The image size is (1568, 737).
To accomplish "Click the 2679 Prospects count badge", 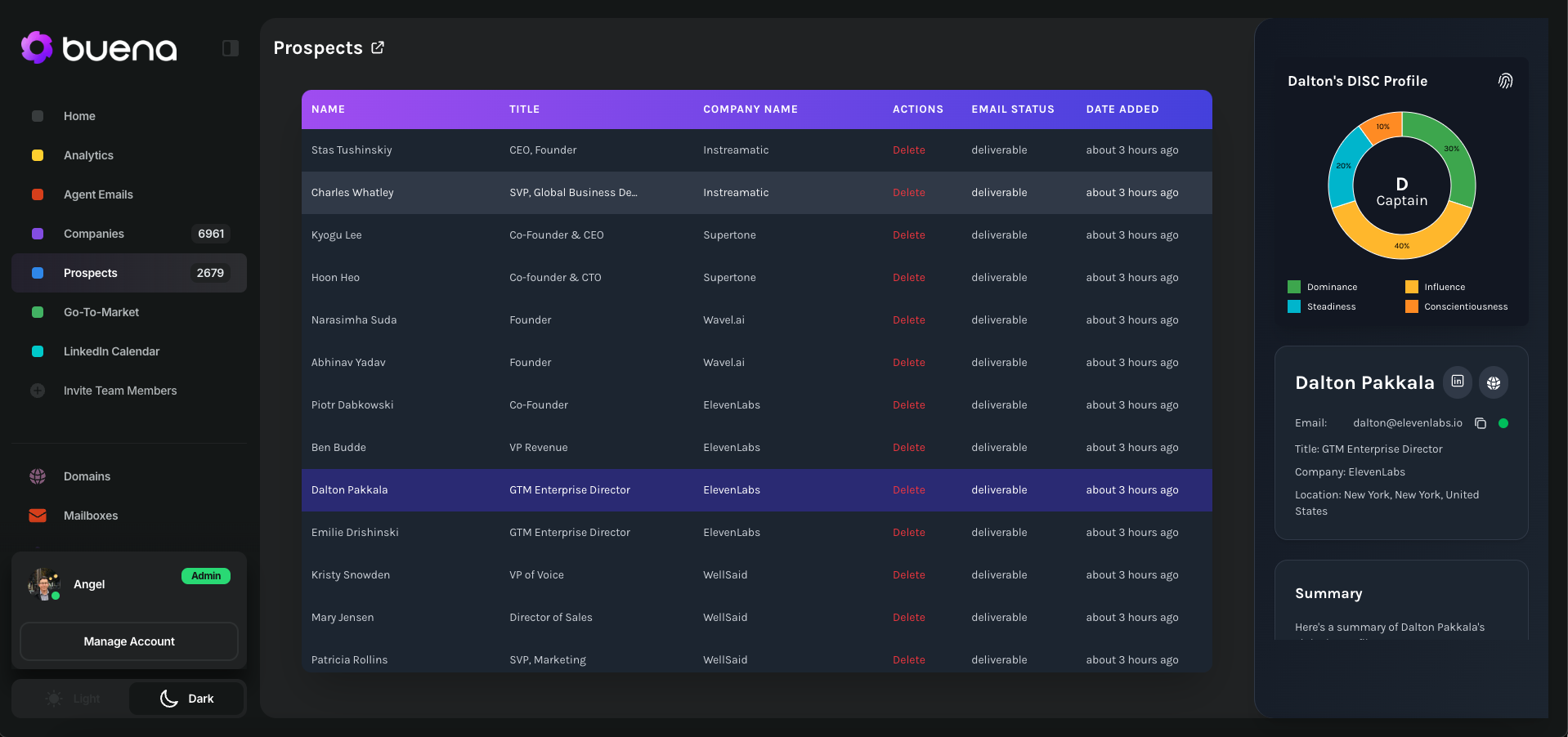I will click(210, 273).
